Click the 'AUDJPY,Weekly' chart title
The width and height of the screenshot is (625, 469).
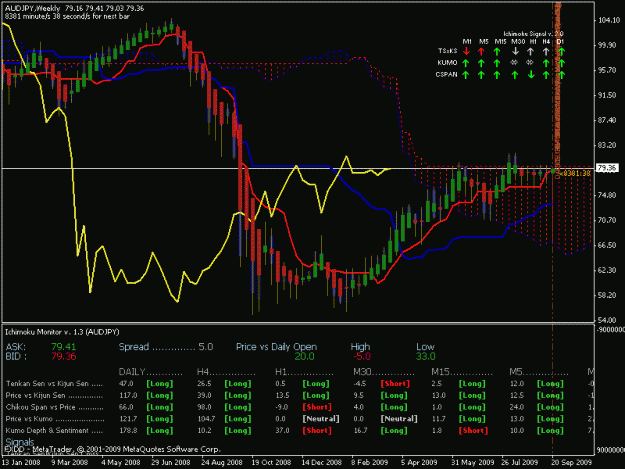pyautogui.click(x=32, y=8)
